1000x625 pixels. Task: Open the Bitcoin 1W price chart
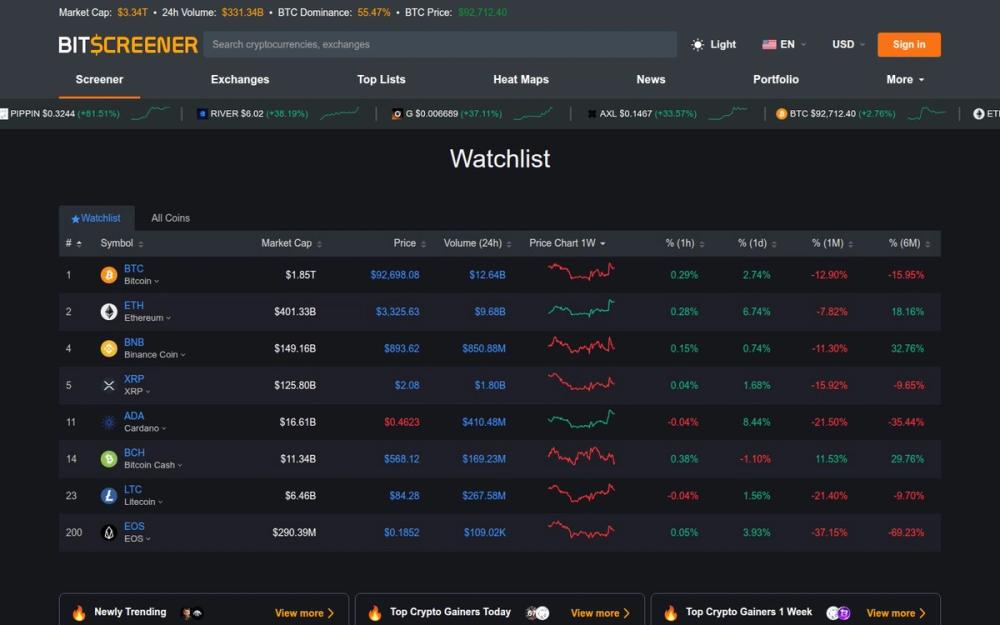tap(581, 272)
